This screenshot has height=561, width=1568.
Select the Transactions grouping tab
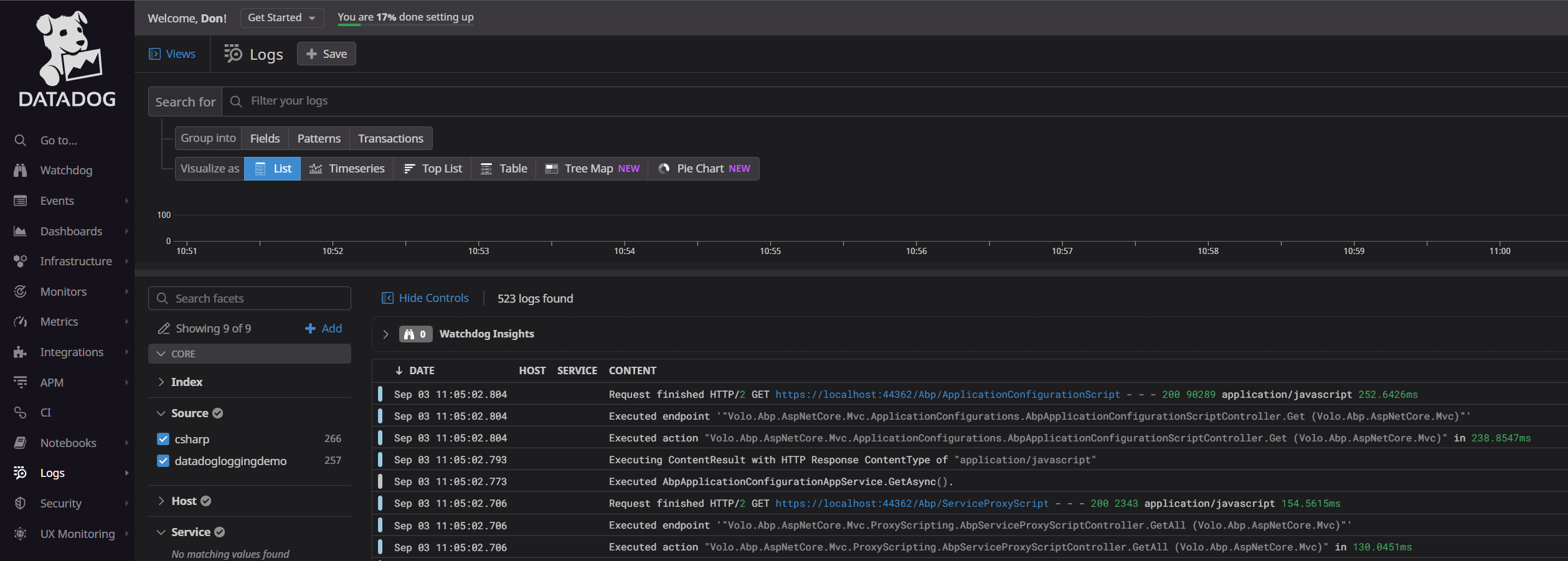point(390,138)
